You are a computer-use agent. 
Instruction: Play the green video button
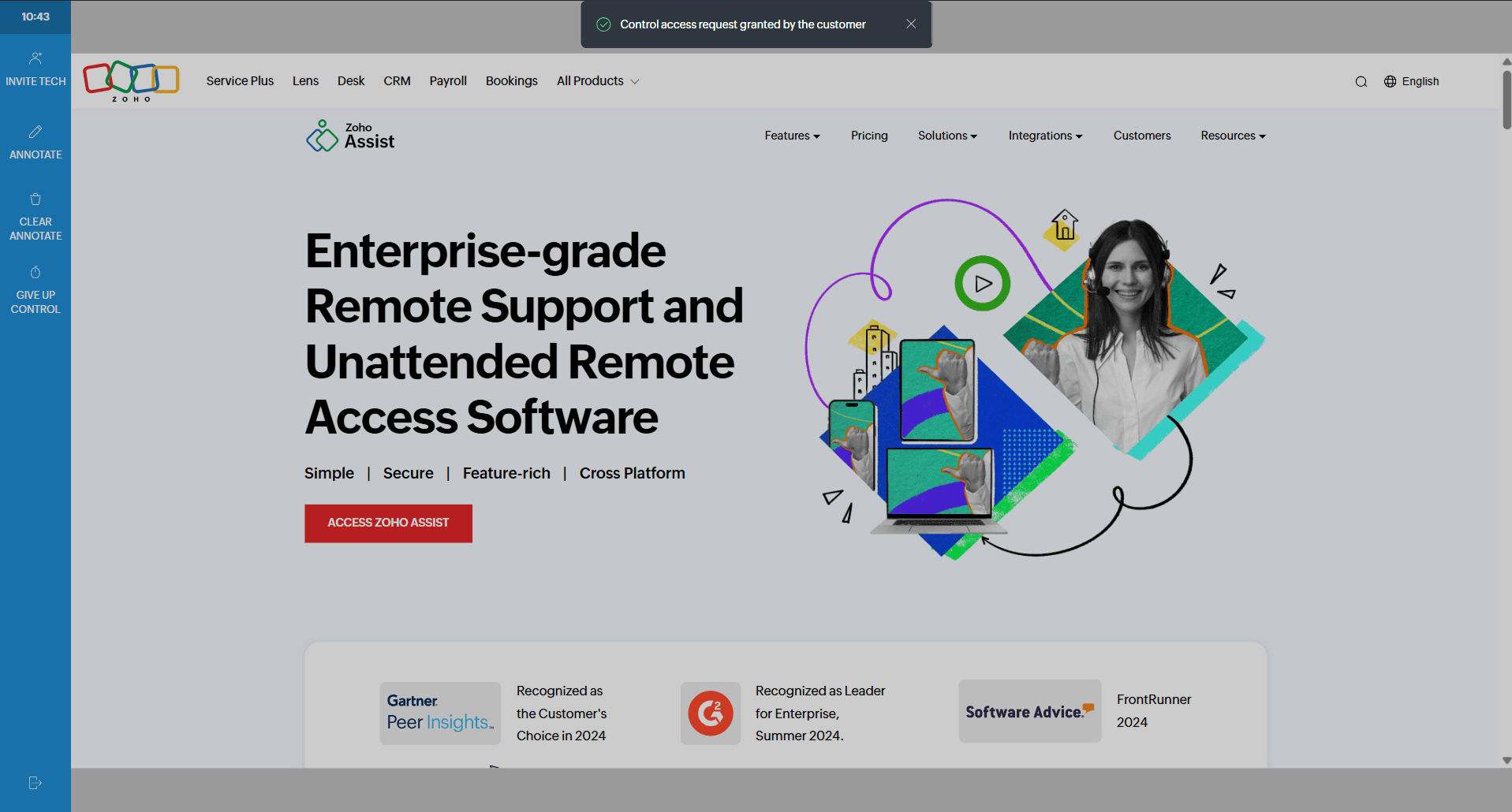(982, 283)
